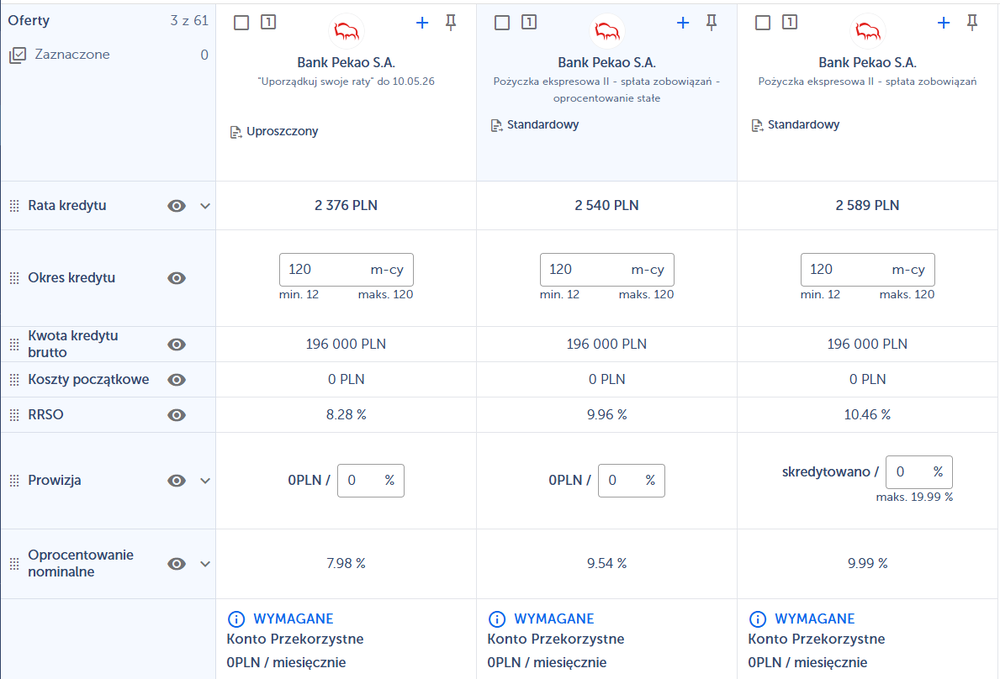Click the boxed 1 icon in the 2 540 PLN offer

[529, 22]
